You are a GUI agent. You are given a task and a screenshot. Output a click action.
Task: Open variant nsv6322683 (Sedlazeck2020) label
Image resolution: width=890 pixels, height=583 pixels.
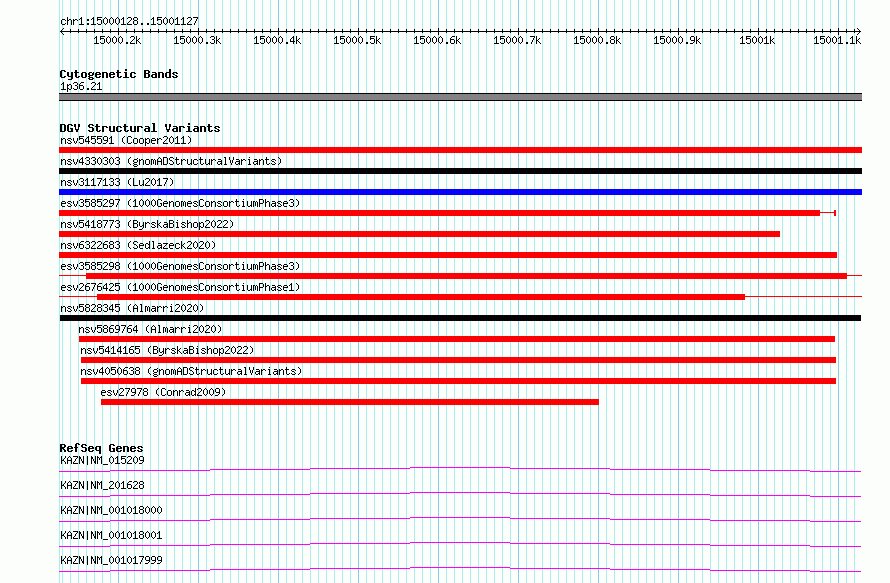[138, 245]
